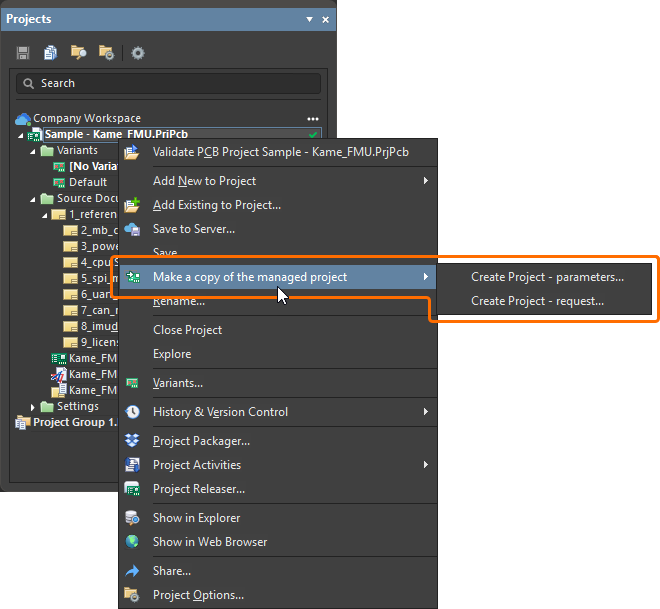660x609 pixels.
Task: Click the Open Project folder-search toolbar icon
Action: pos(79,53)
